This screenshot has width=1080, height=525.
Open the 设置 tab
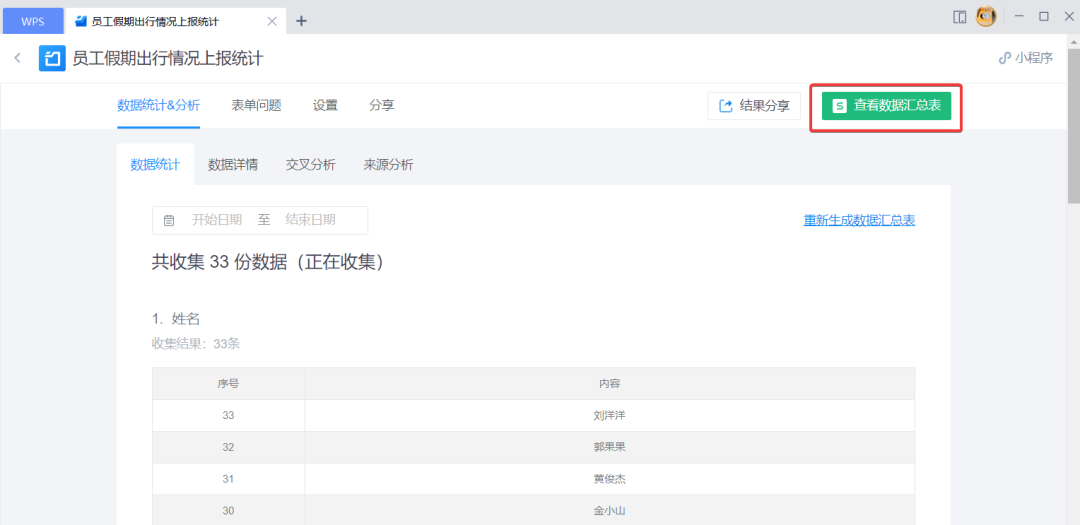click(x=325, y=106)
